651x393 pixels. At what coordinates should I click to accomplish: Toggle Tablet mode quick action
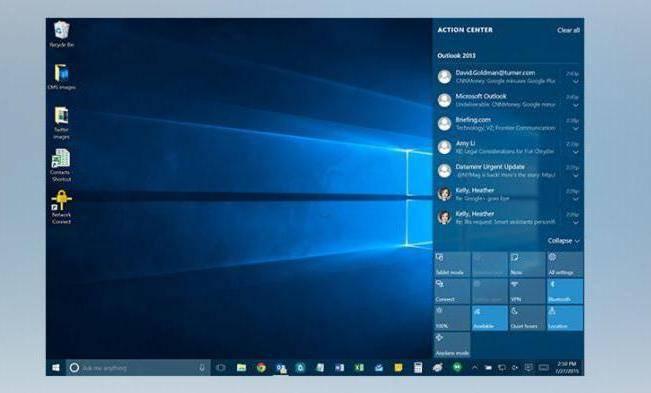tap(452, 264)
